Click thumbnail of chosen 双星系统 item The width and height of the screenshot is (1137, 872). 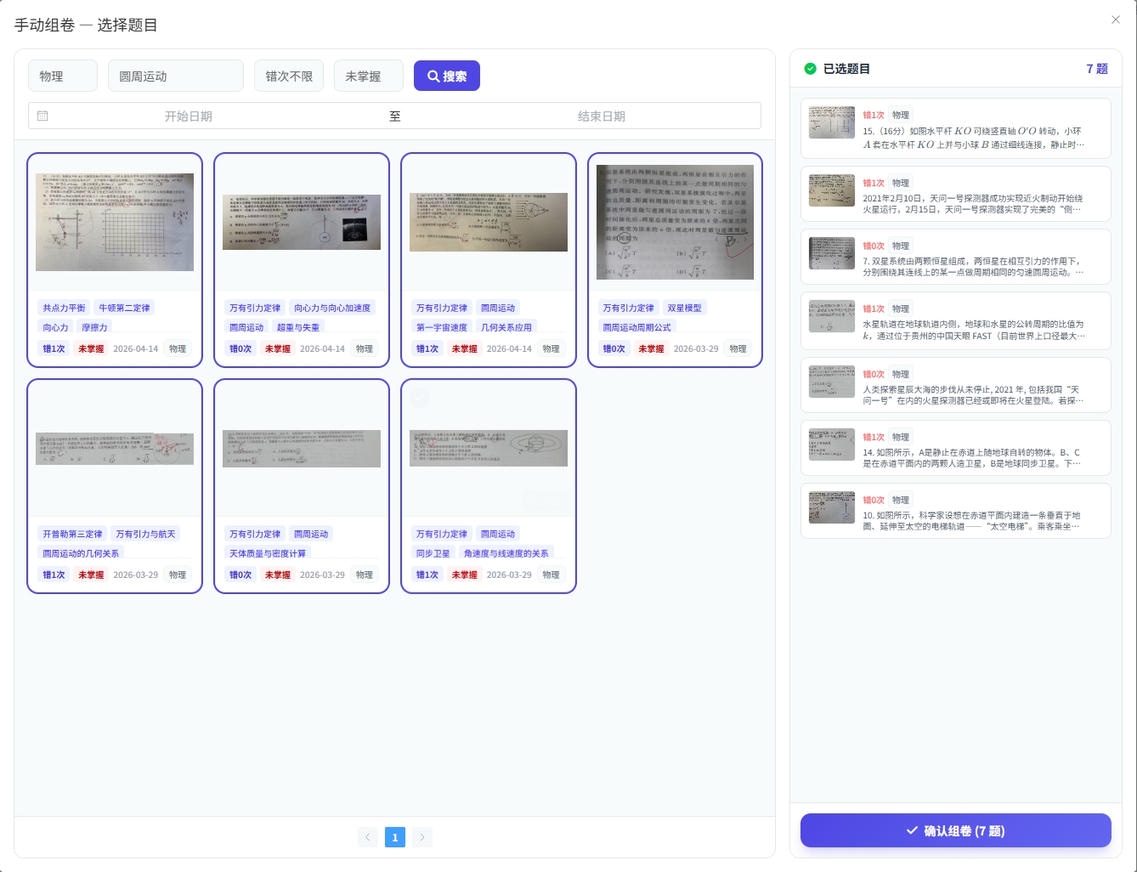(832, 253)
